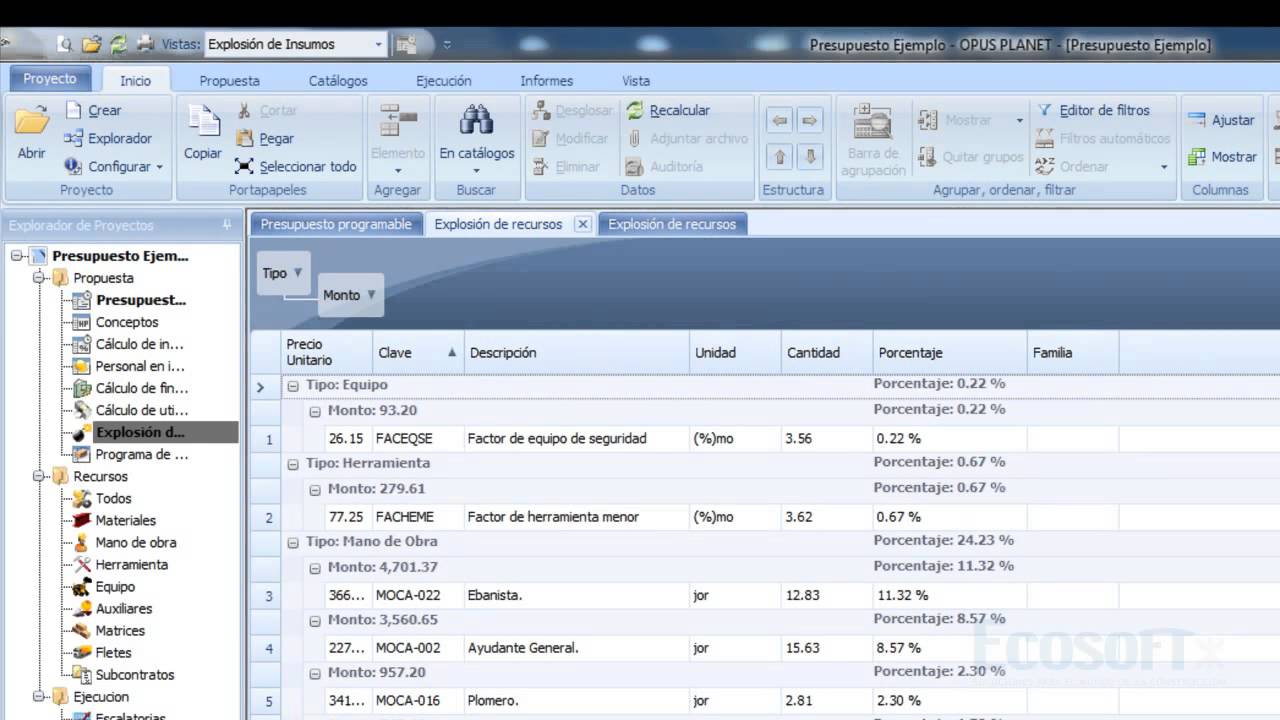The width and height of the screenshot is (1280, 720).
Task: Collapse the Tipo: Equipo group
Action: coord(293,385)
